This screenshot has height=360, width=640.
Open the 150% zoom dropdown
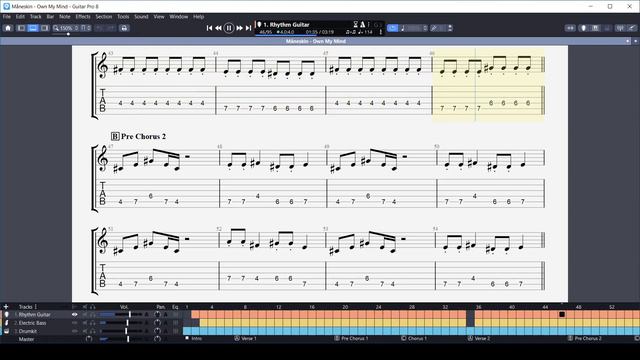(x=65, y=28)
